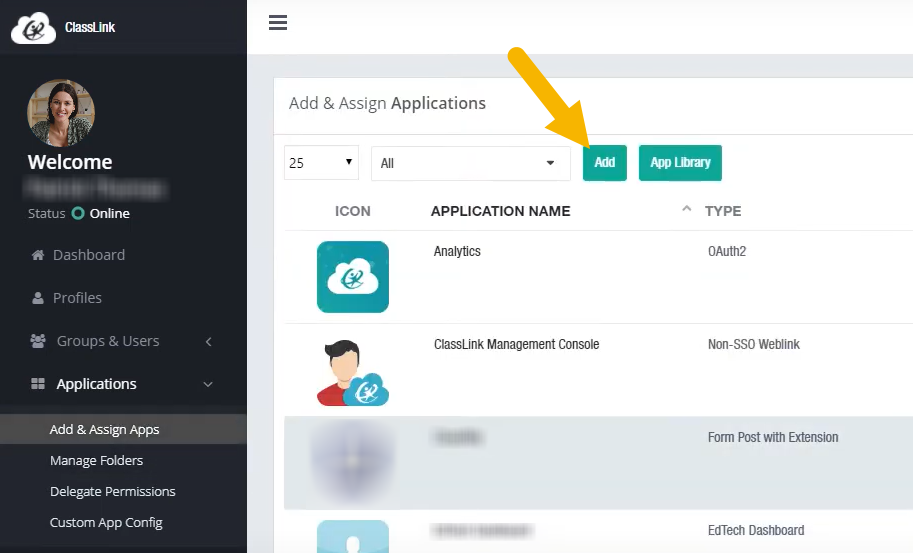Click the Add button
Image resolution: width=913 pixels, height=553 pixels.
point(604,163)
